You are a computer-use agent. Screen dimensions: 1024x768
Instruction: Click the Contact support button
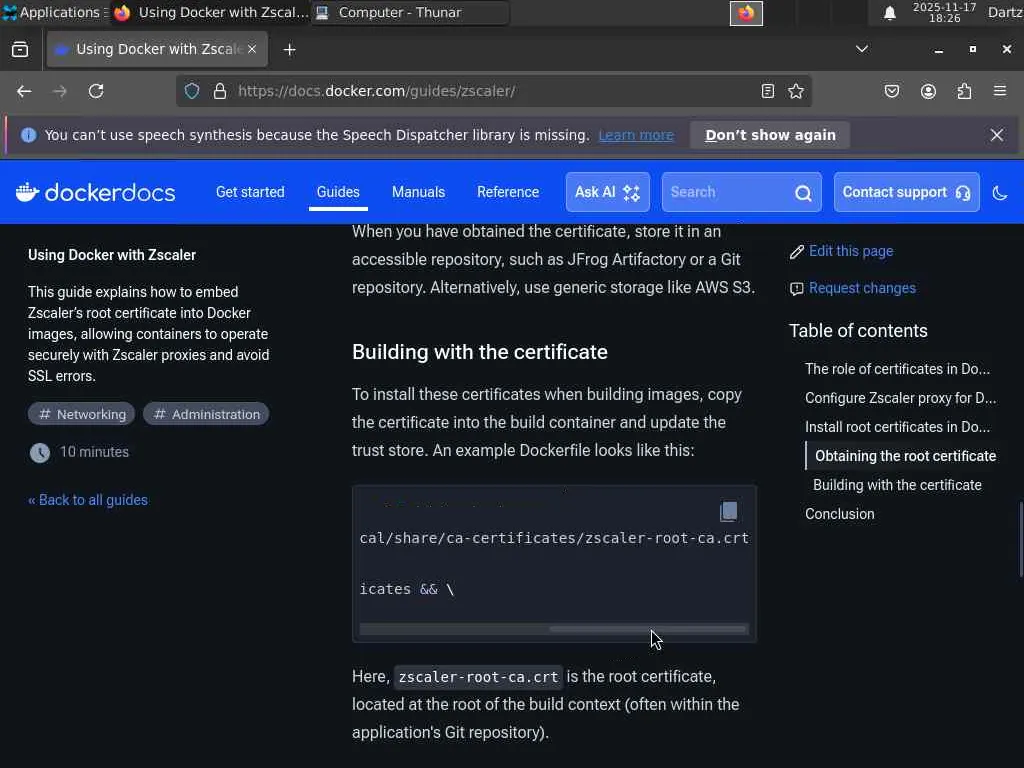click(x=906, y=192)
